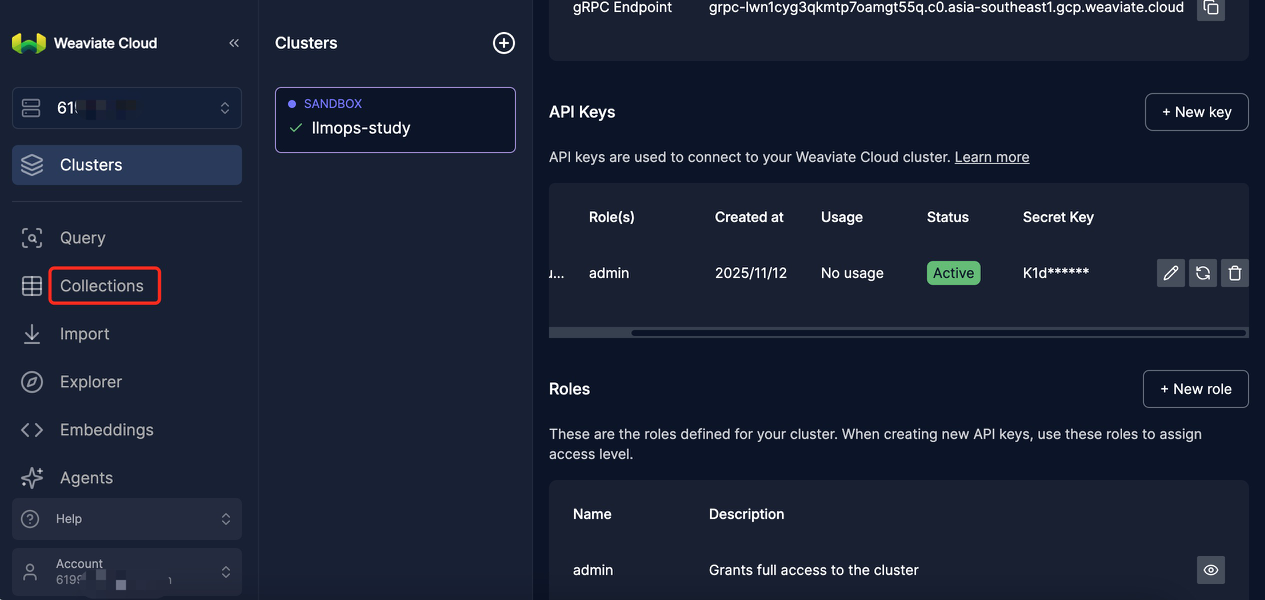Delete the admin API key
The image size is (1265, 600).
click(1235, 273)
